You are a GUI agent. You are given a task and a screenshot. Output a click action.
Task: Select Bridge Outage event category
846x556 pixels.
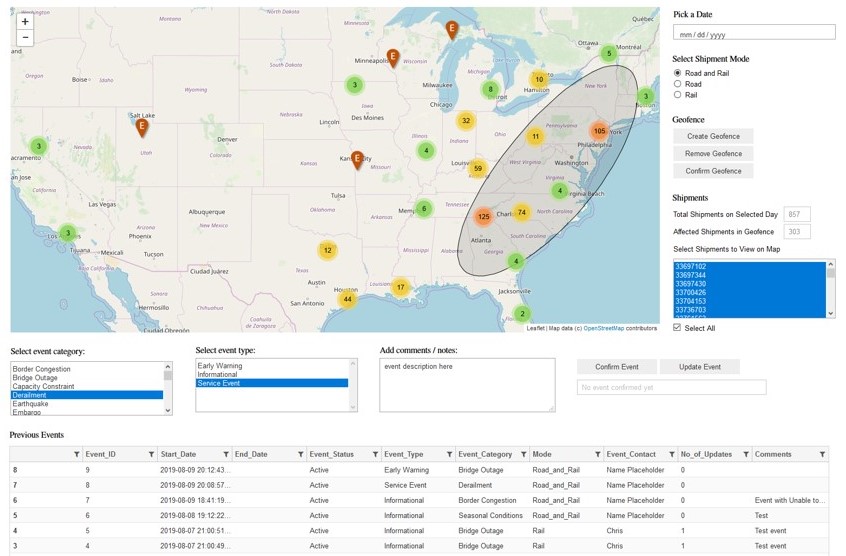click(x=87, y=377)
